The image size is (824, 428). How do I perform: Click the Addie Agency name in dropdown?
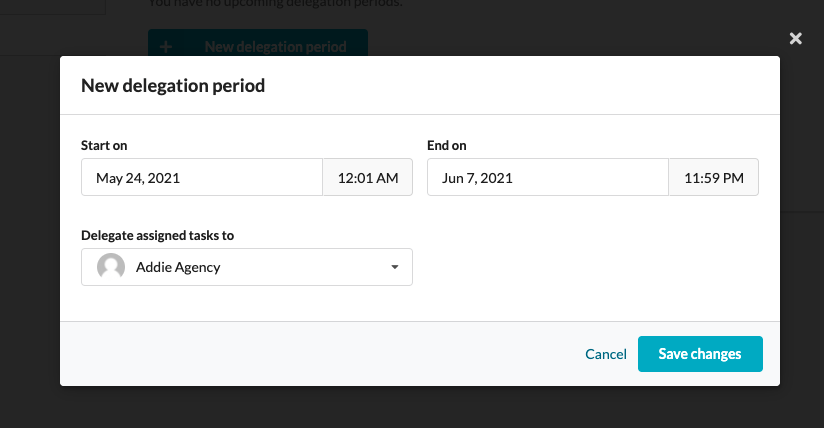[178, 267]
